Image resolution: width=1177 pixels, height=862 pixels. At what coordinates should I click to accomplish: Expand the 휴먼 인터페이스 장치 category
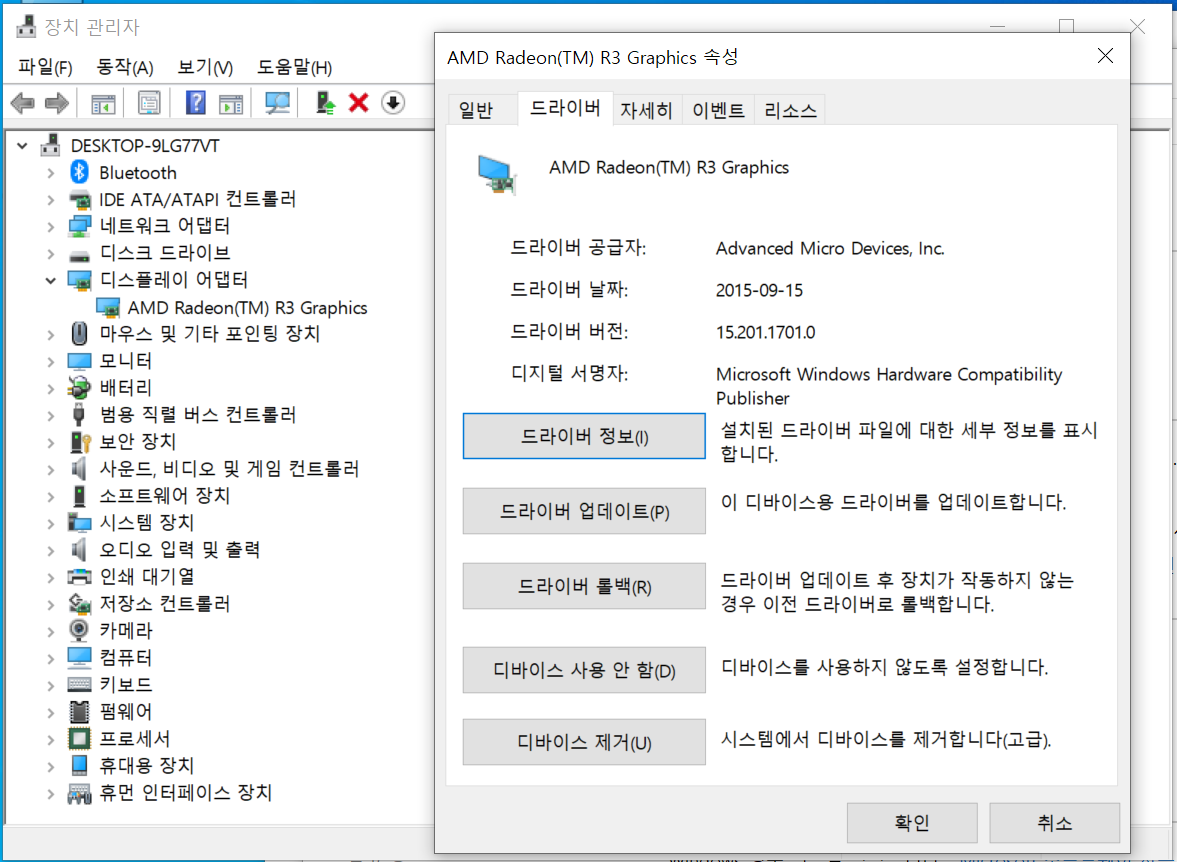point(50,794)
